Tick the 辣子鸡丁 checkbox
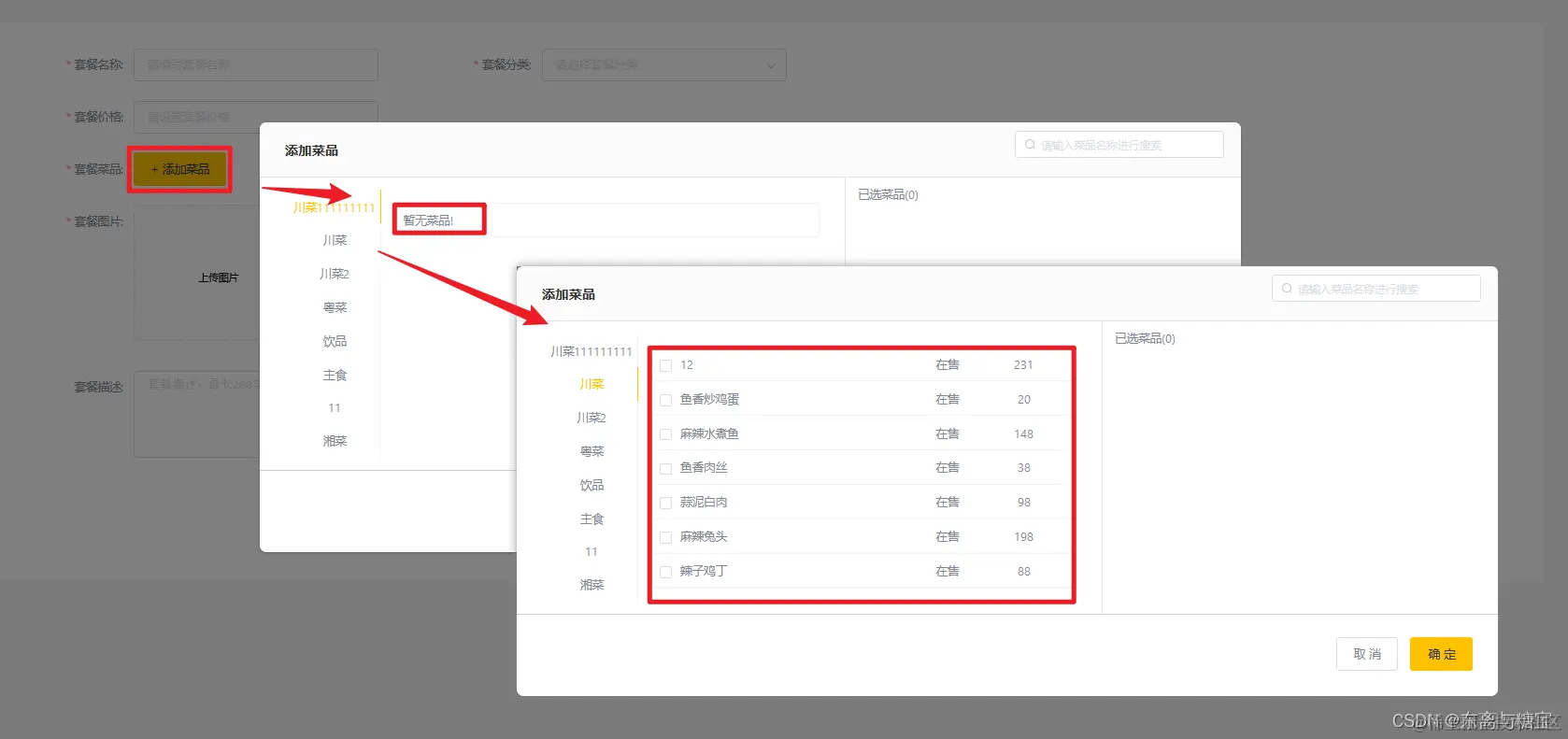 (x=666, y=572)
